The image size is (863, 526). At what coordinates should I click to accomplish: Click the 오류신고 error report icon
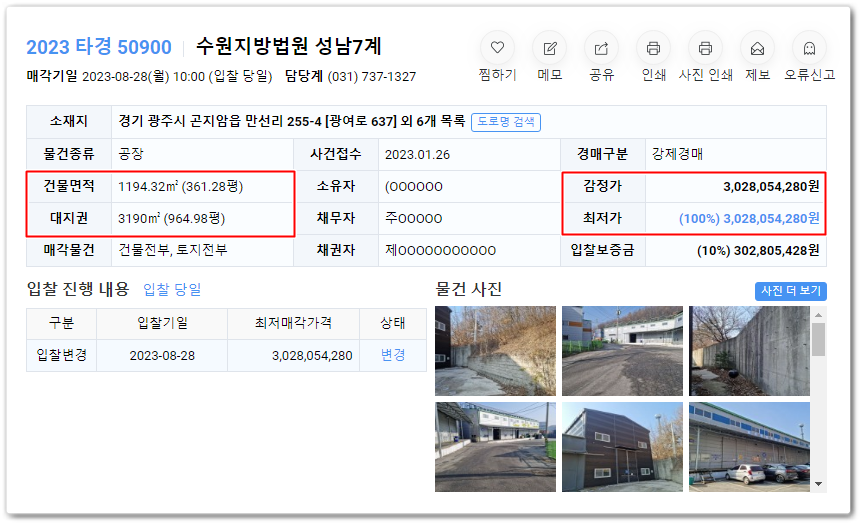coord(809,48)
